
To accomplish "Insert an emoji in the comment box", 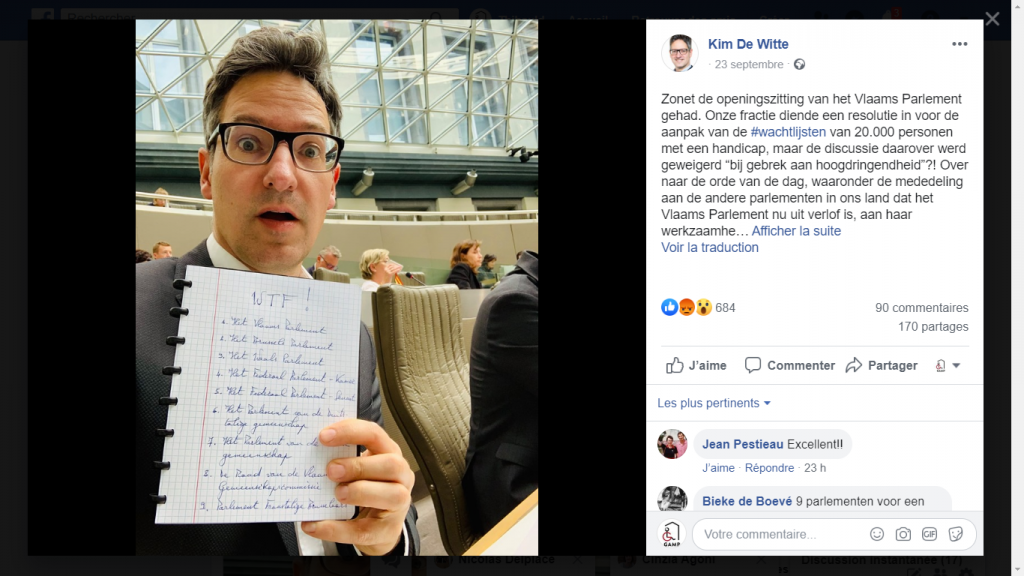I will [x=876, y=534].
